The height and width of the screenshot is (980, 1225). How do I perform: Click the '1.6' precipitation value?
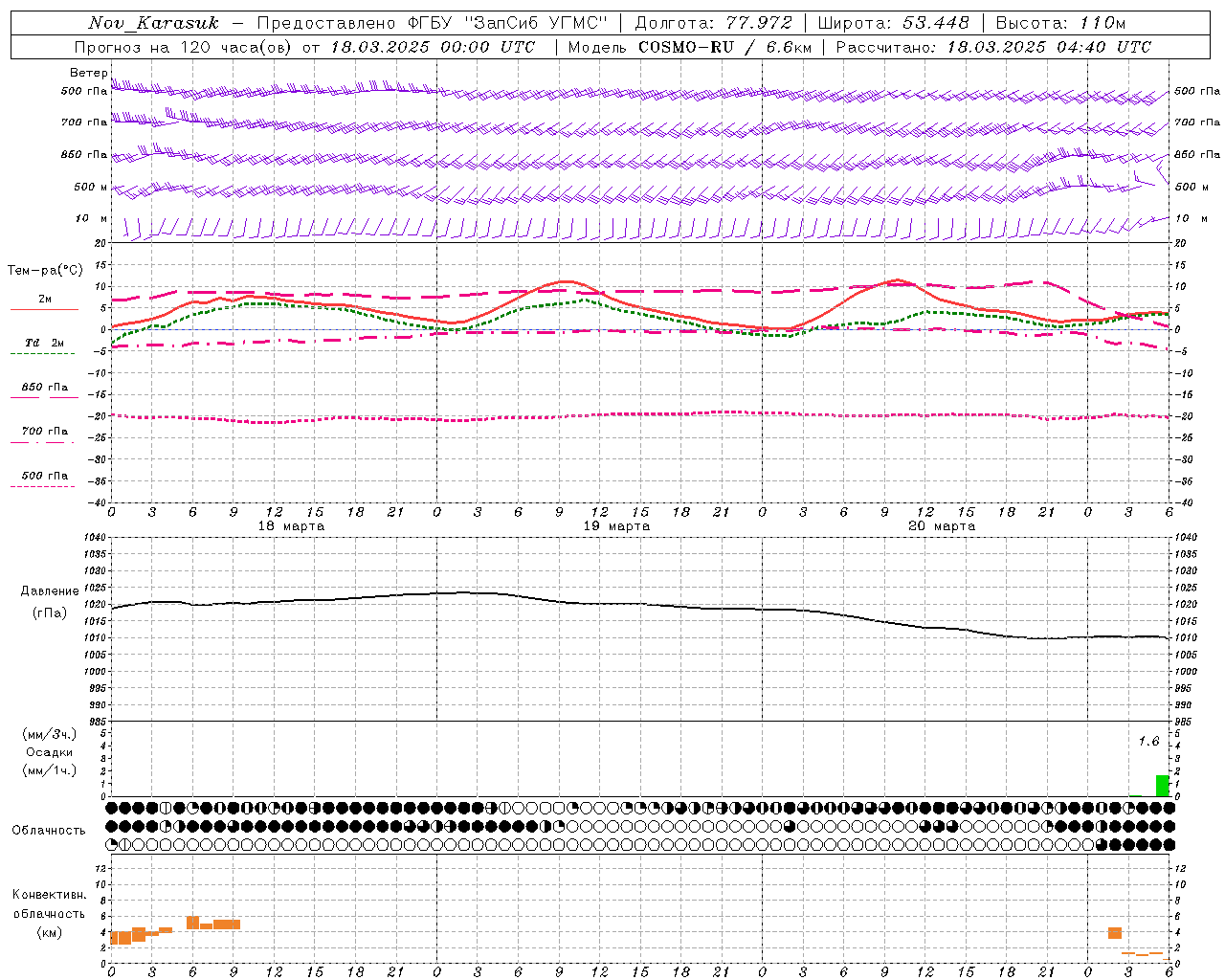tap(1148, 741)
